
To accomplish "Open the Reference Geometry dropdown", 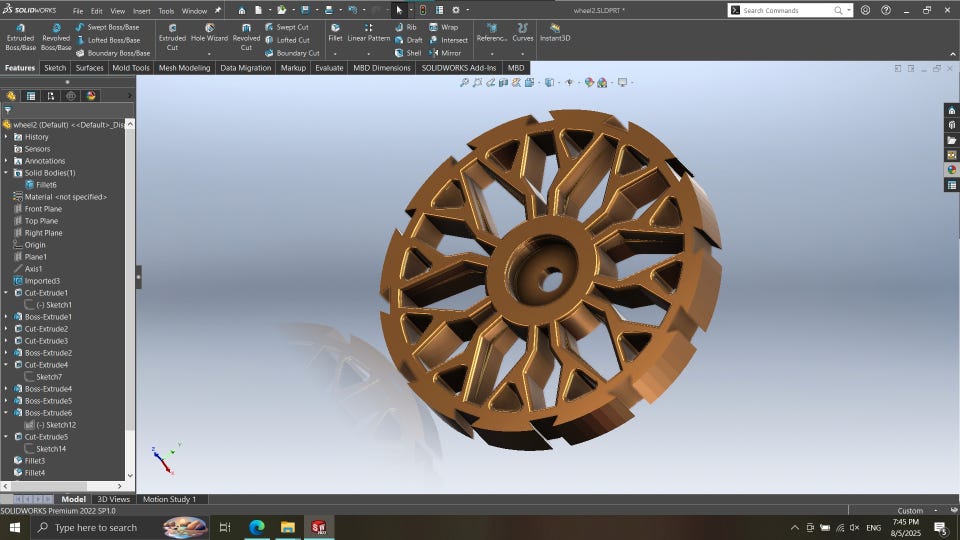I will pyautogui.click(x=491, y=53).
